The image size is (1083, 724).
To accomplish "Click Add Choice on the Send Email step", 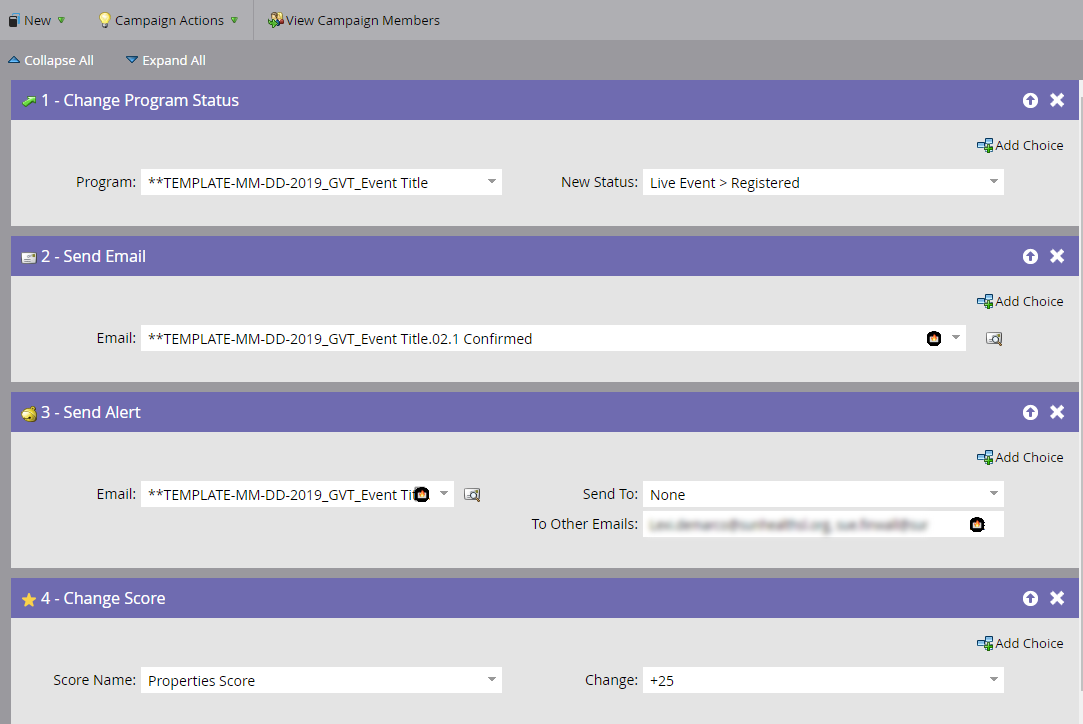I will 1020,301.
